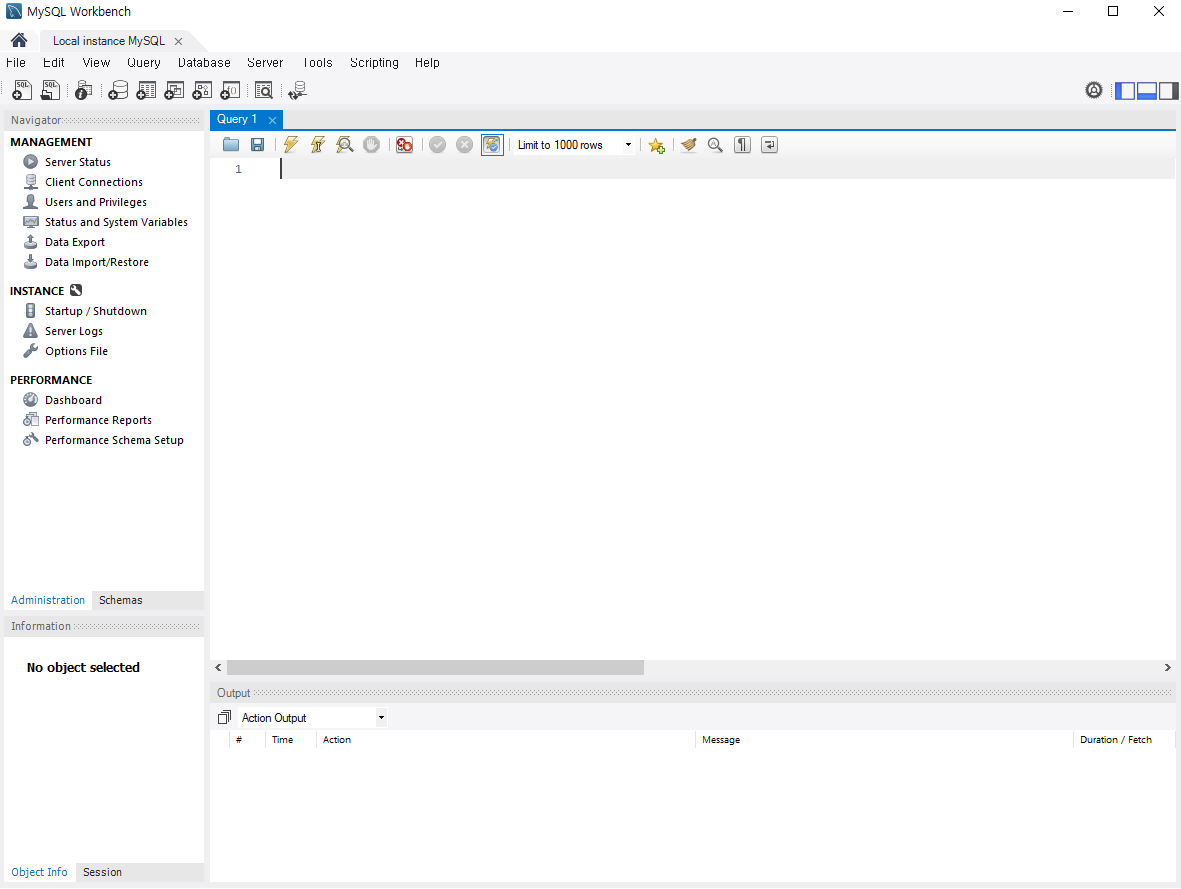The width and height of the screenshot is (1181, 889).
Task: Open Startup / Shutdown
Action: [96, 310]
